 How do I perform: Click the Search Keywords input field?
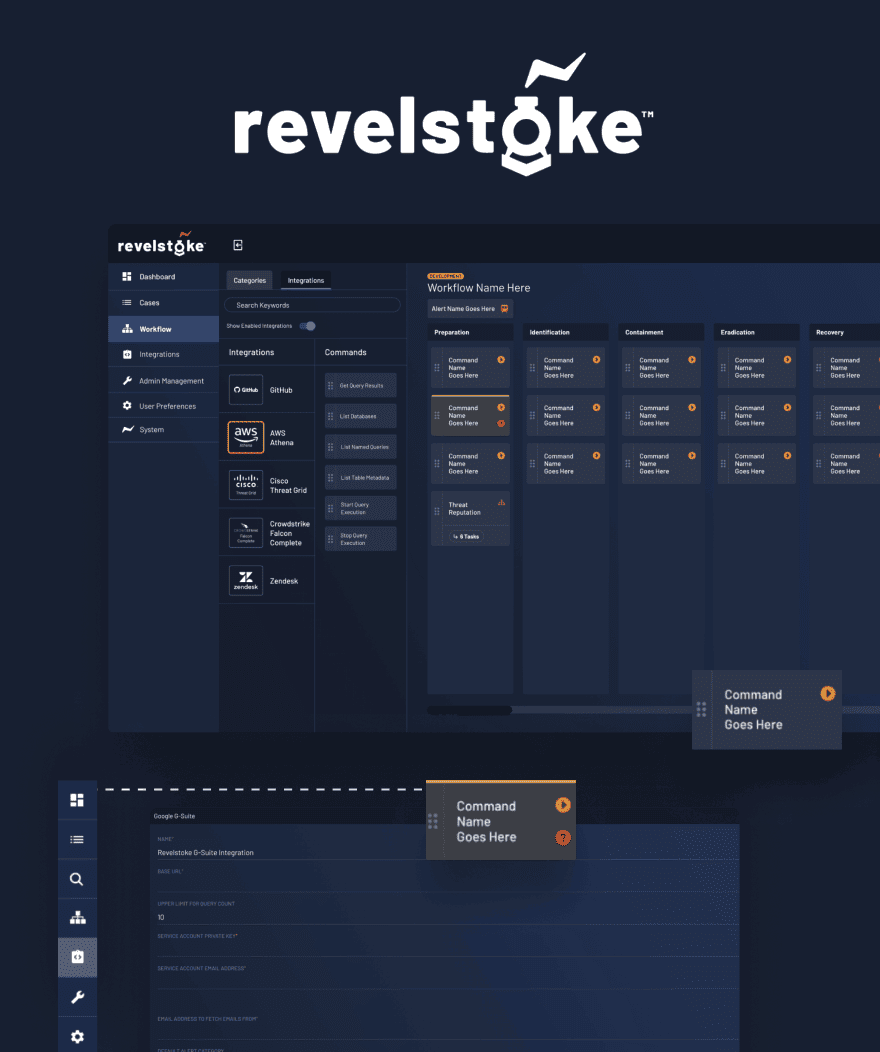pyautogui.click(x=312, y=304)
